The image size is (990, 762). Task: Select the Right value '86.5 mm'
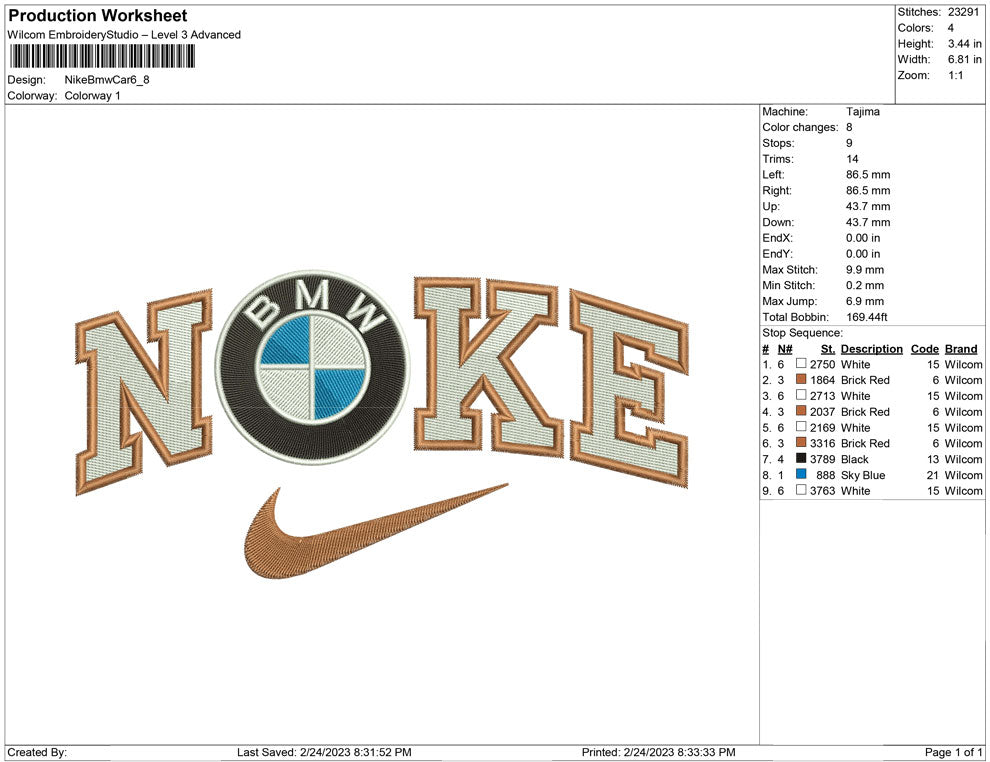click(868, 191)
